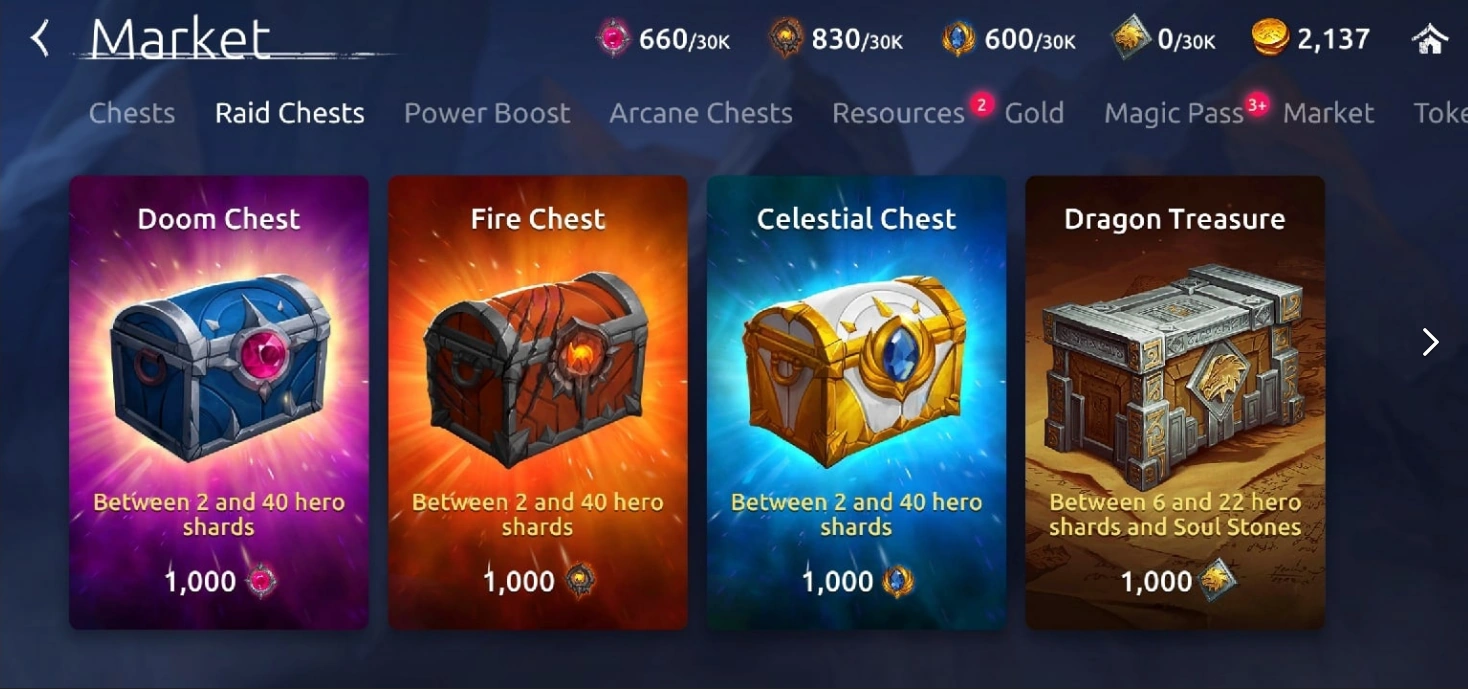Open the Resources tab

click(x=898, y=113)
